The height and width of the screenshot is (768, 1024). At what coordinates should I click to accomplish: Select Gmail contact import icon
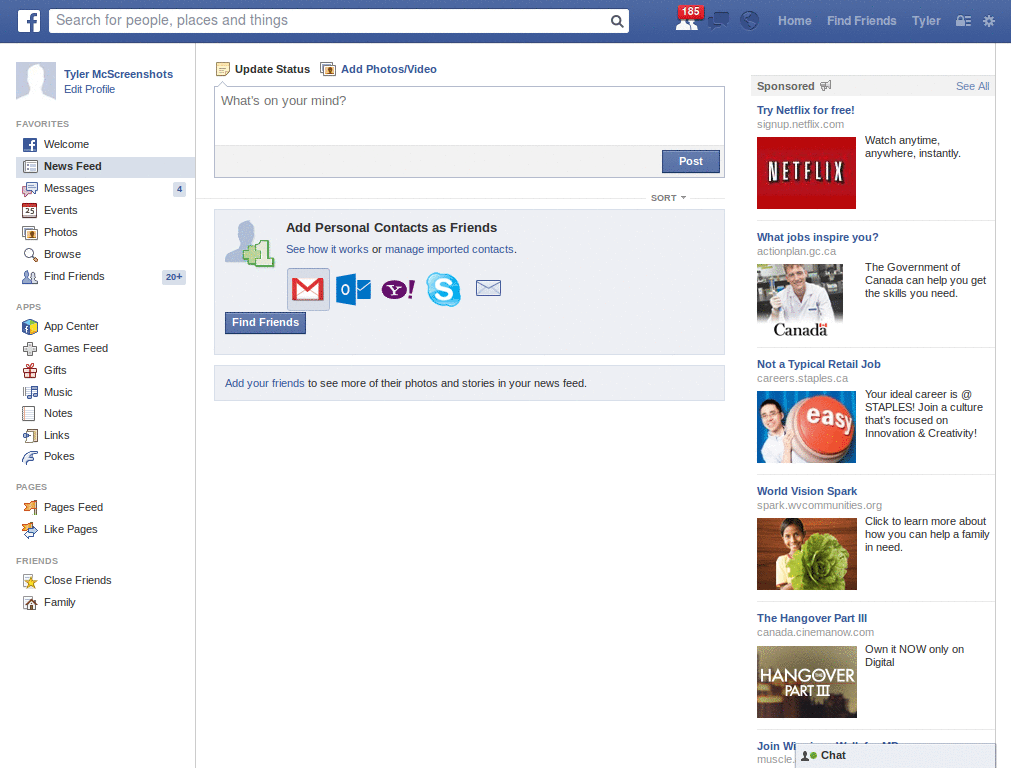click(x=308, y=289)
